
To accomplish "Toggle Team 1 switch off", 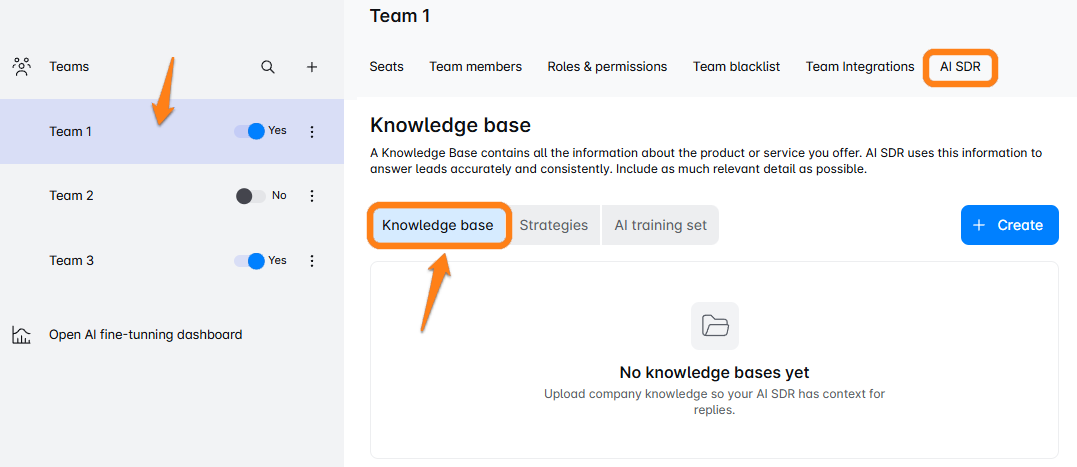I will click(x=249, y=131).
